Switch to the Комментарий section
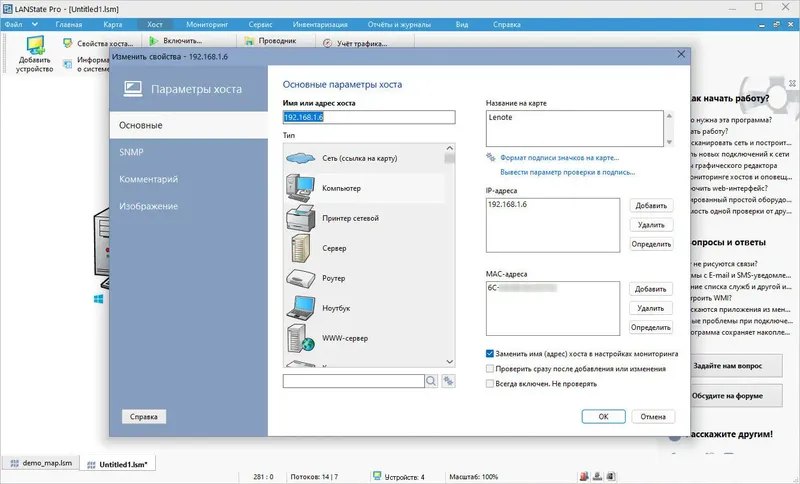The width and height of the screenshot is (800, 484). tap(189, 179)
